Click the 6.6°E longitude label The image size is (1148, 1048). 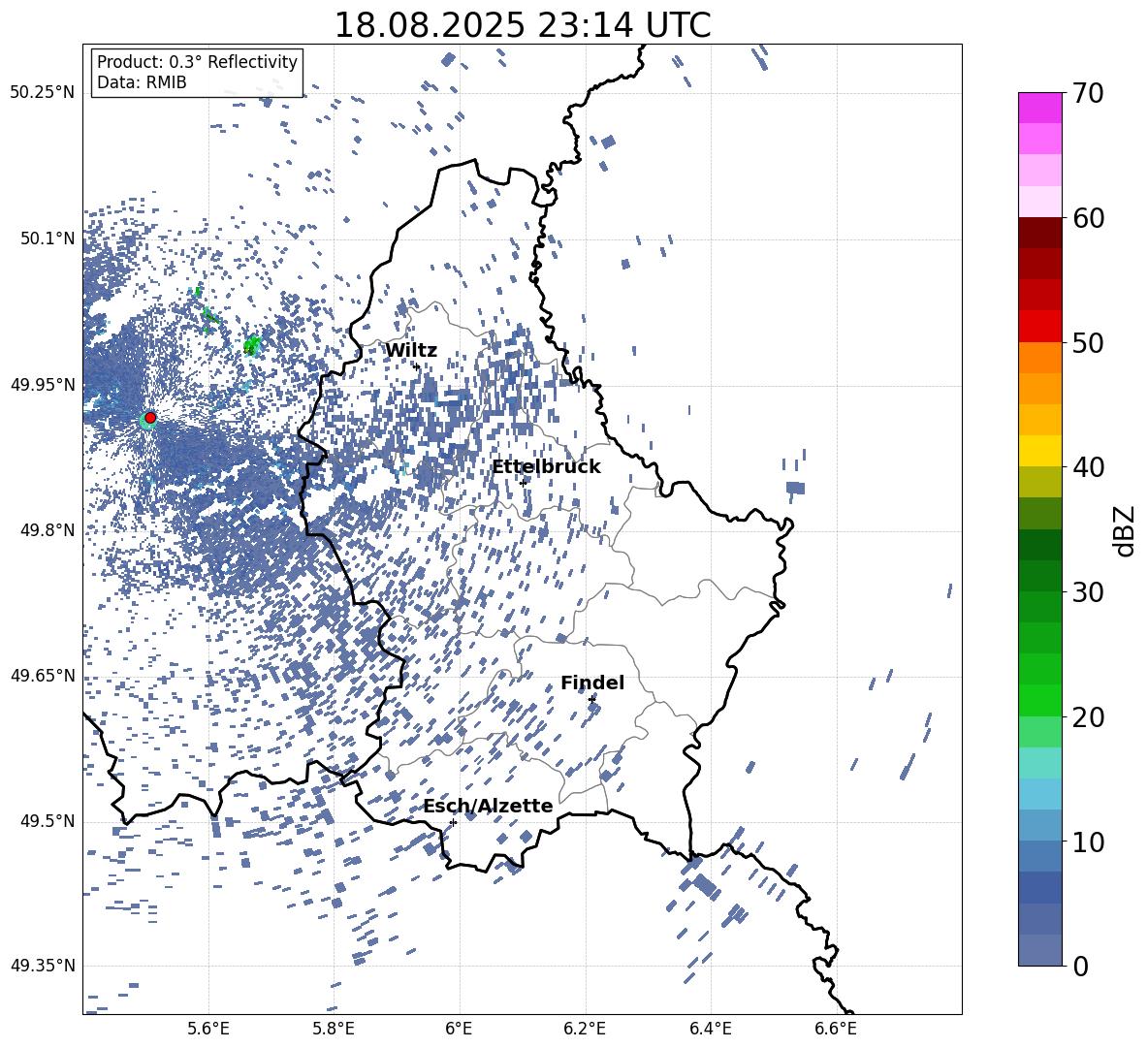(836, 1029)
